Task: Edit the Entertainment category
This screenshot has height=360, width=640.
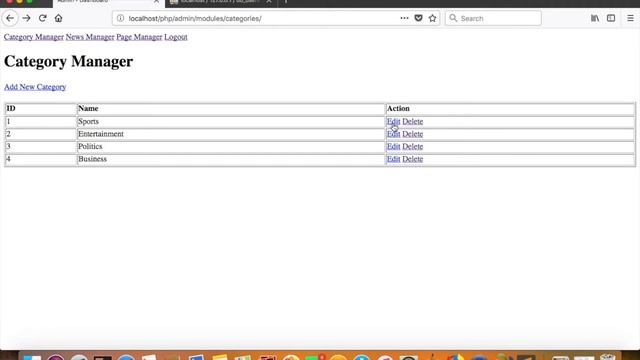Action: 393,134
